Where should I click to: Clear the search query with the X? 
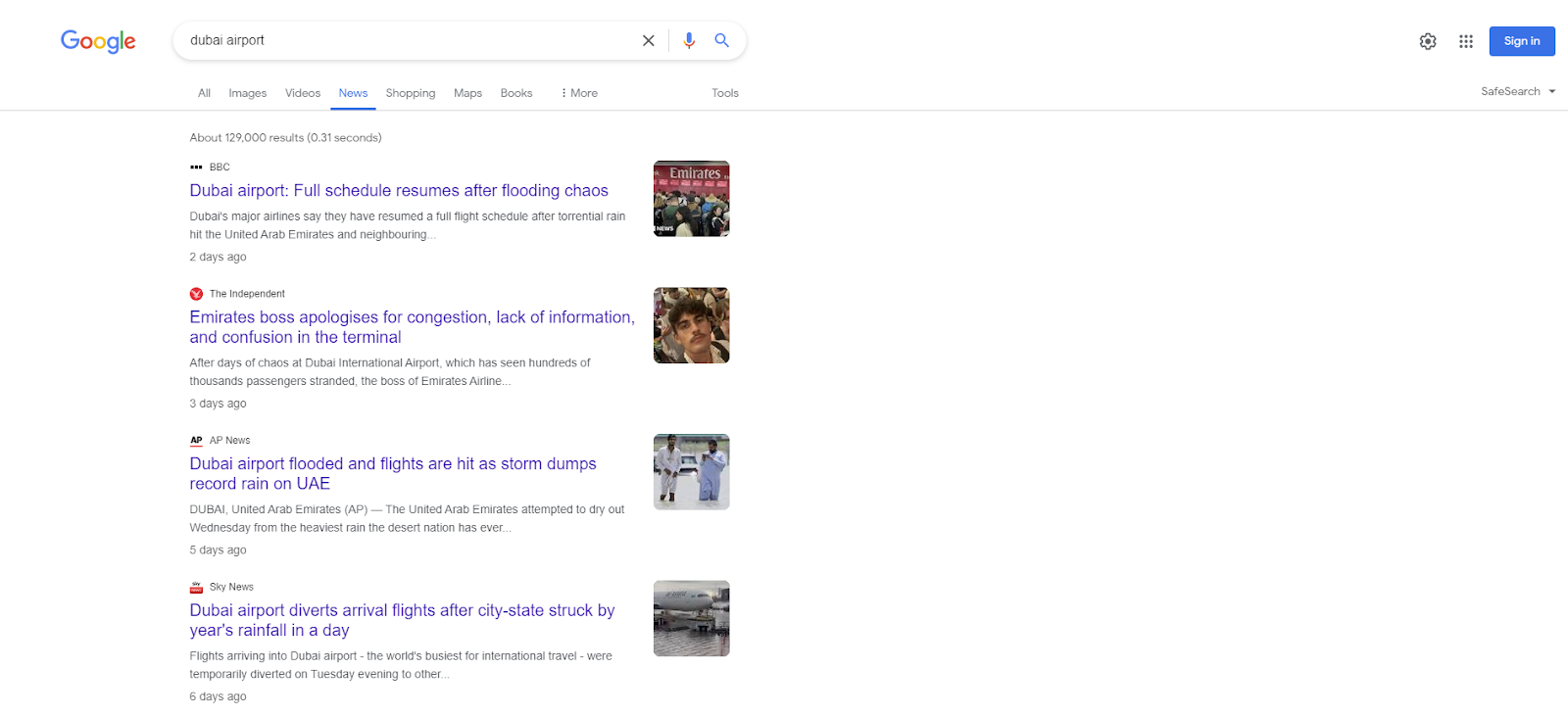648,40
